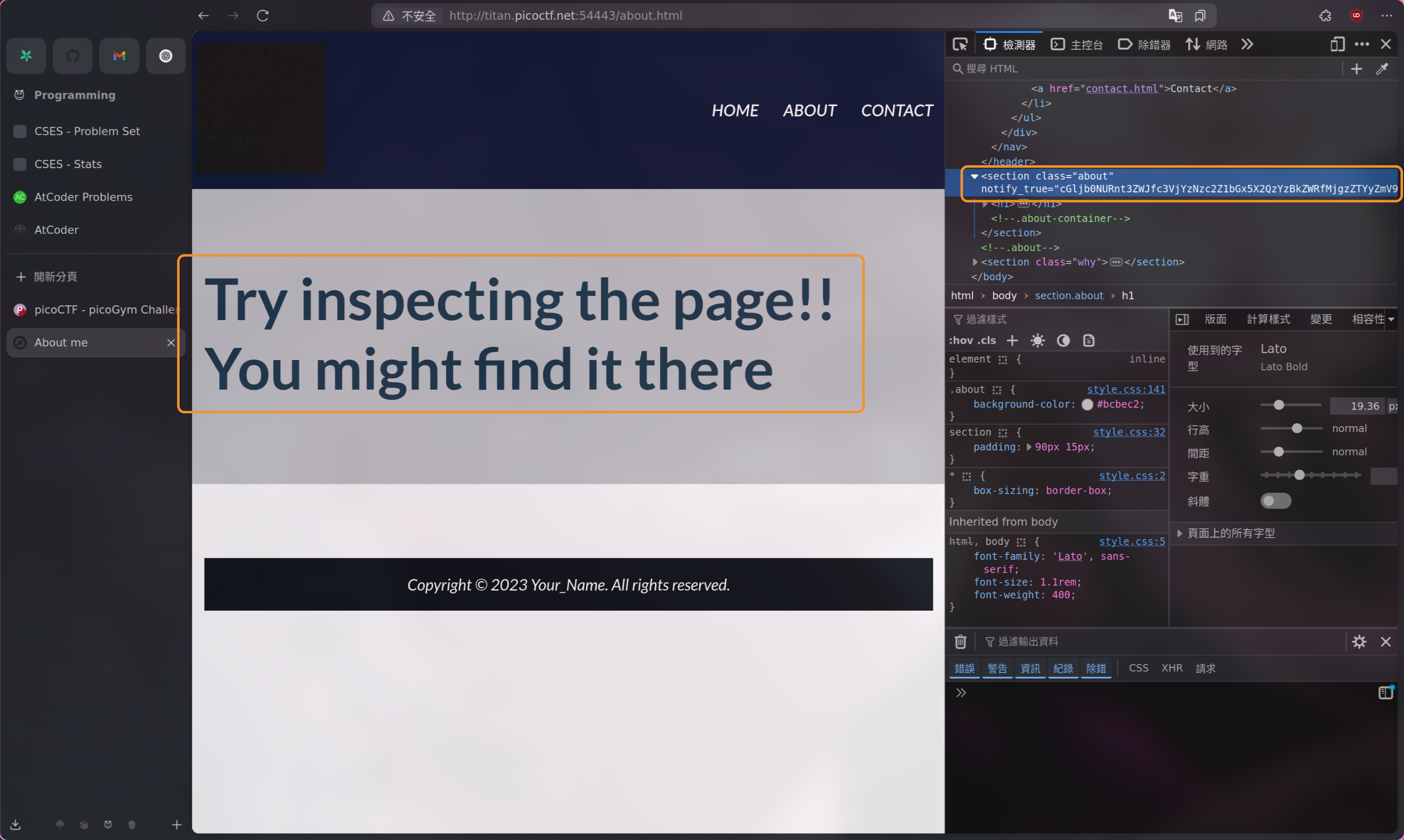The height and width of the screenshot is (840, 1404).
Task: Open console settings gear
Action: click(x=1359, y=641)
